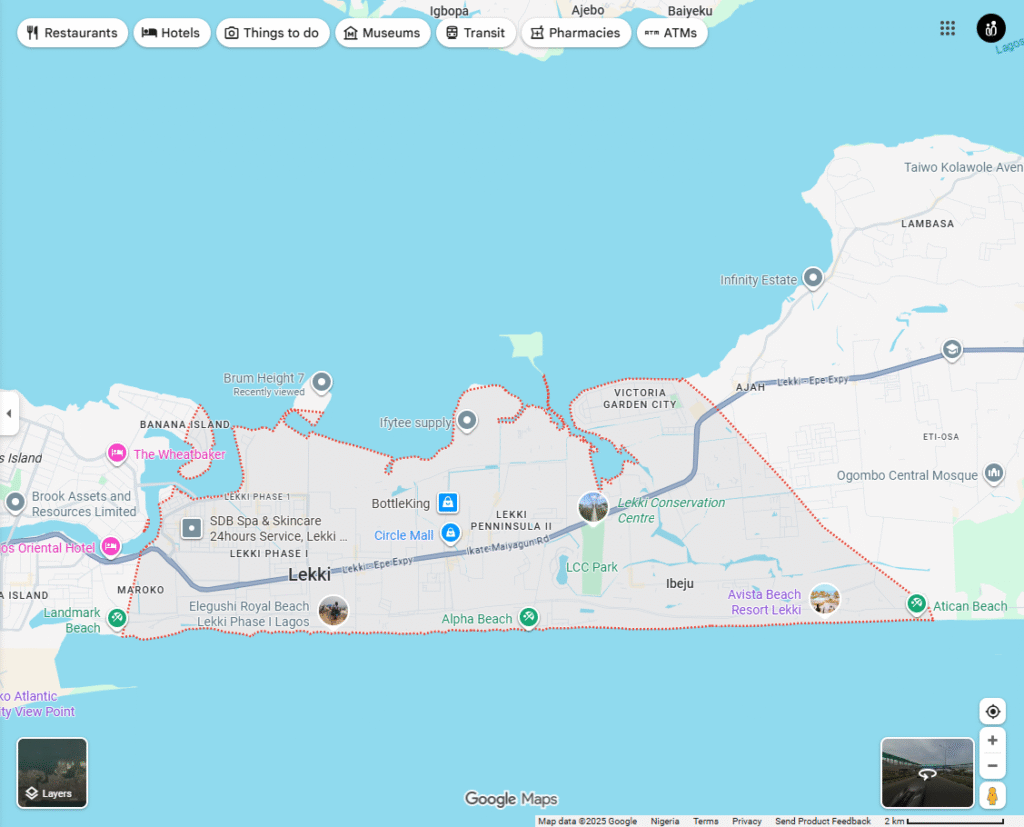Screen dimensions: 1024x827
Task: Open the Terms link
Action: (x=705, y=821)
